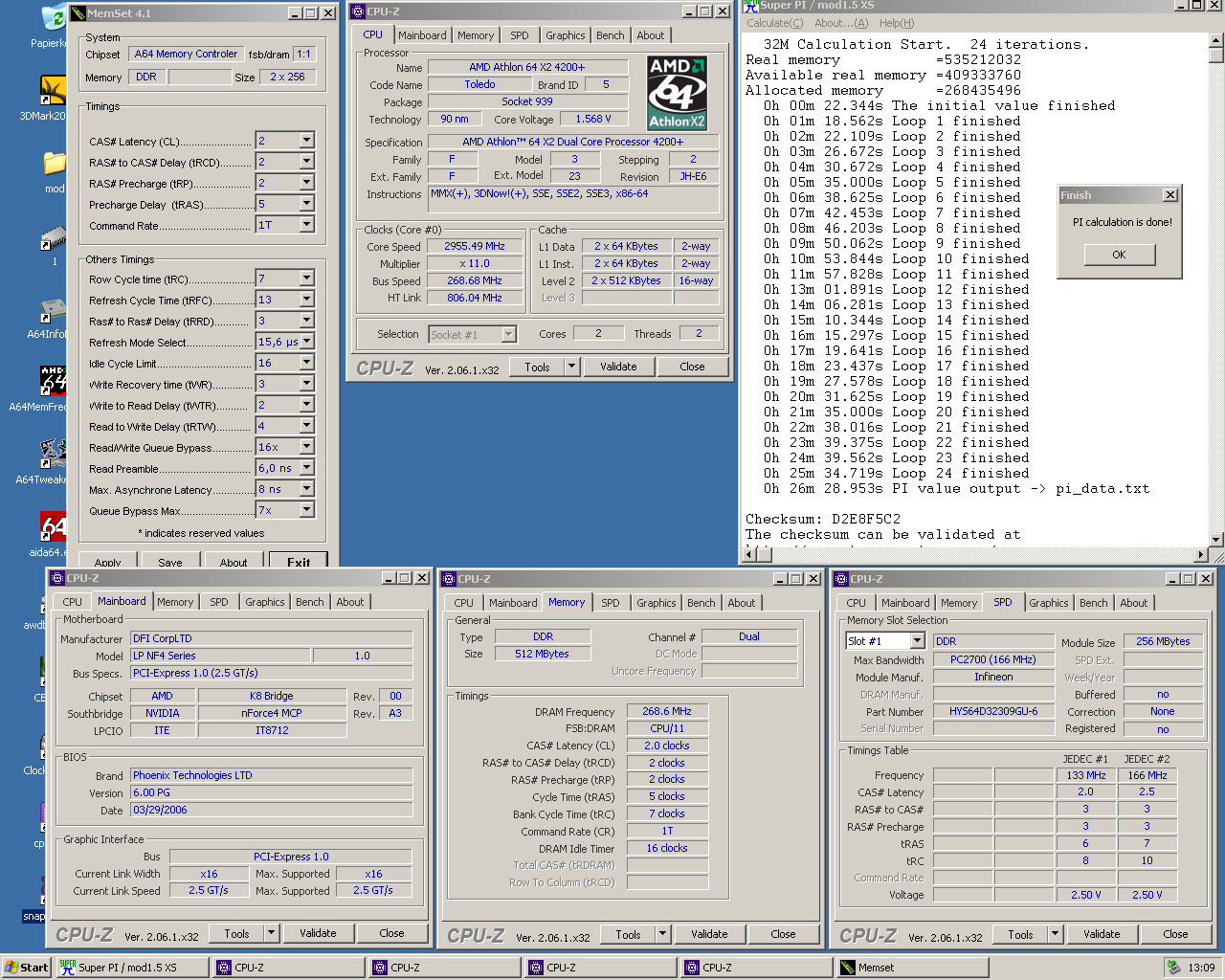Open the Help menu in Super PI
The image size is (1225, 980).
(896, 23)
